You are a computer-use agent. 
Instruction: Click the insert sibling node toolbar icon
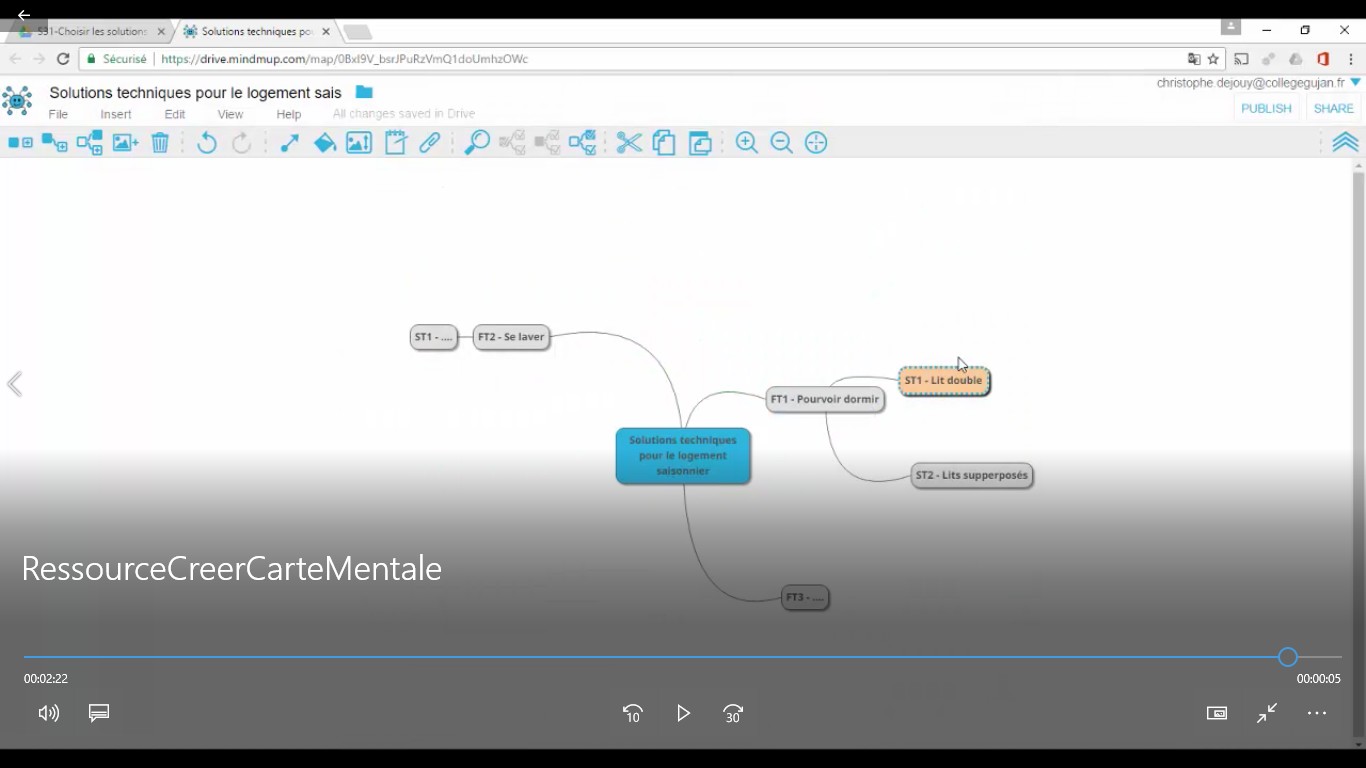point(20,143)
